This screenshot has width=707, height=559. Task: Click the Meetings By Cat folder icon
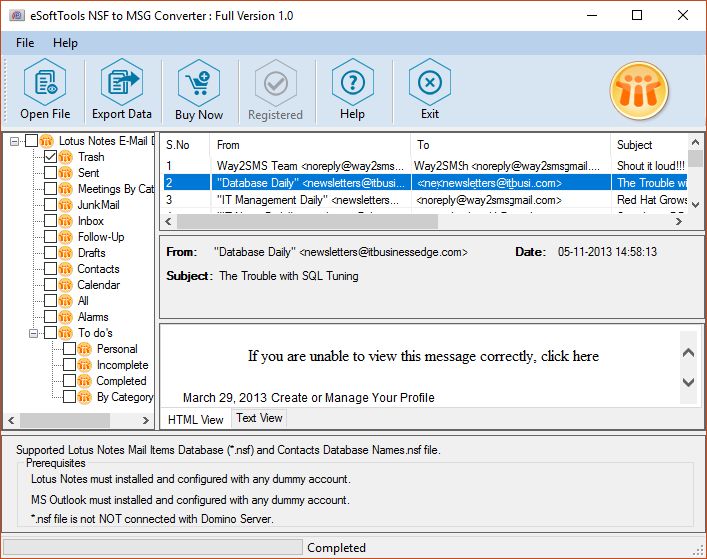coord(65,189)
